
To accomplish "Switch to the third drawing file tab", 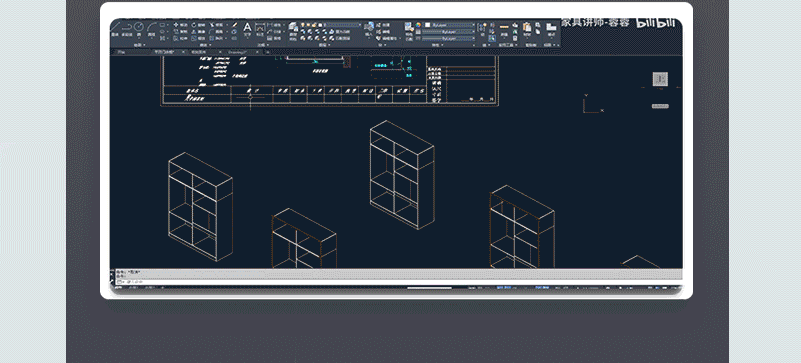I will click(x=199, y=52).
